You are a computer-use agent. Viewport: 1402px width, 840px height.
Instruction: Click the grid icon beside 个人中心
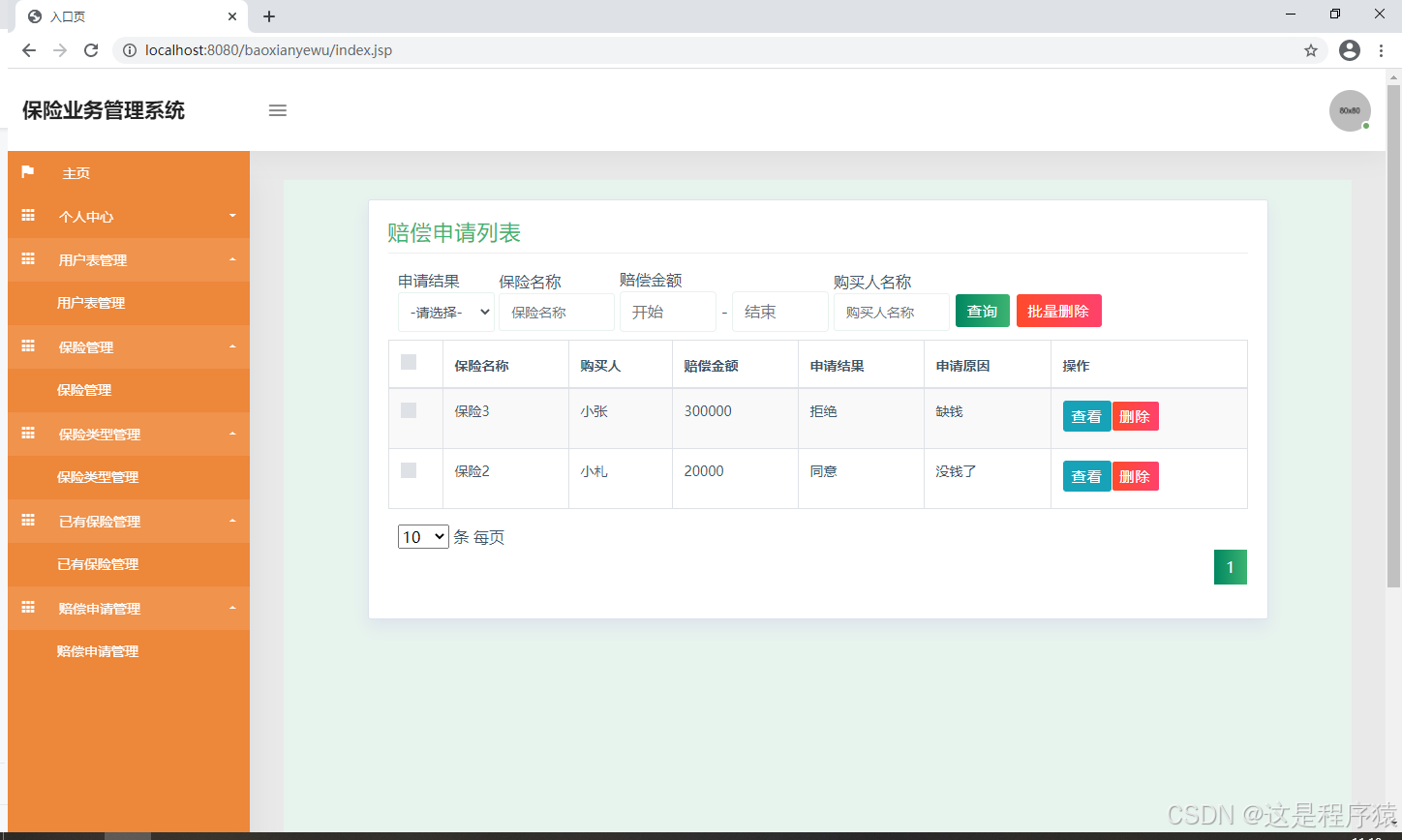28,216
